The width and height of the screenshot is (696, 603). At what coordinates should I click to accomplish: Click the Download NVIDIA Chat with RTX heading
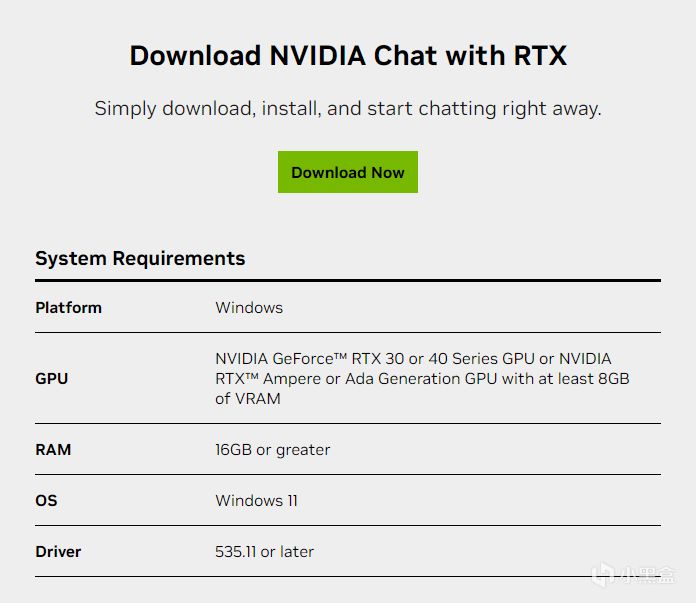[x=348, y=56]
